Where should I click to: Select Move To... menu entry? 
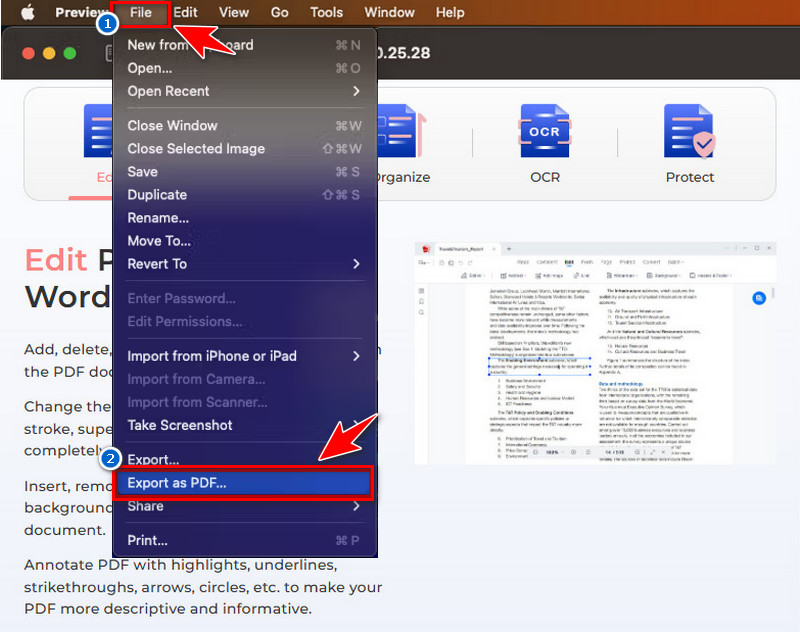244,241
